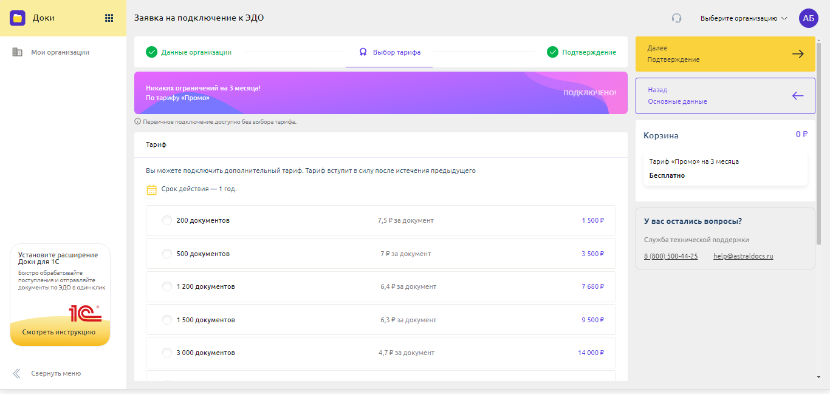The height and width of the screenshot is (394, 830).
Task: Click the right arrow on Далее button
Action: [x=798, y=53]
